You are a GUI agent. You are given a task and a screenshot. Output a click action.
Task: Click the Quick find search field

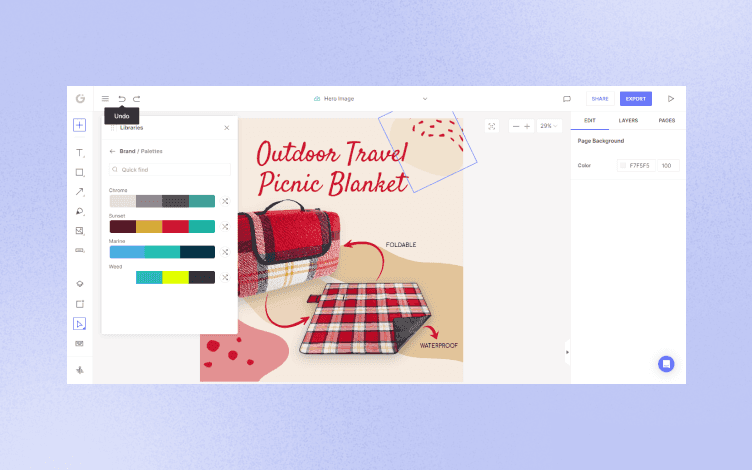click(170, 169)
